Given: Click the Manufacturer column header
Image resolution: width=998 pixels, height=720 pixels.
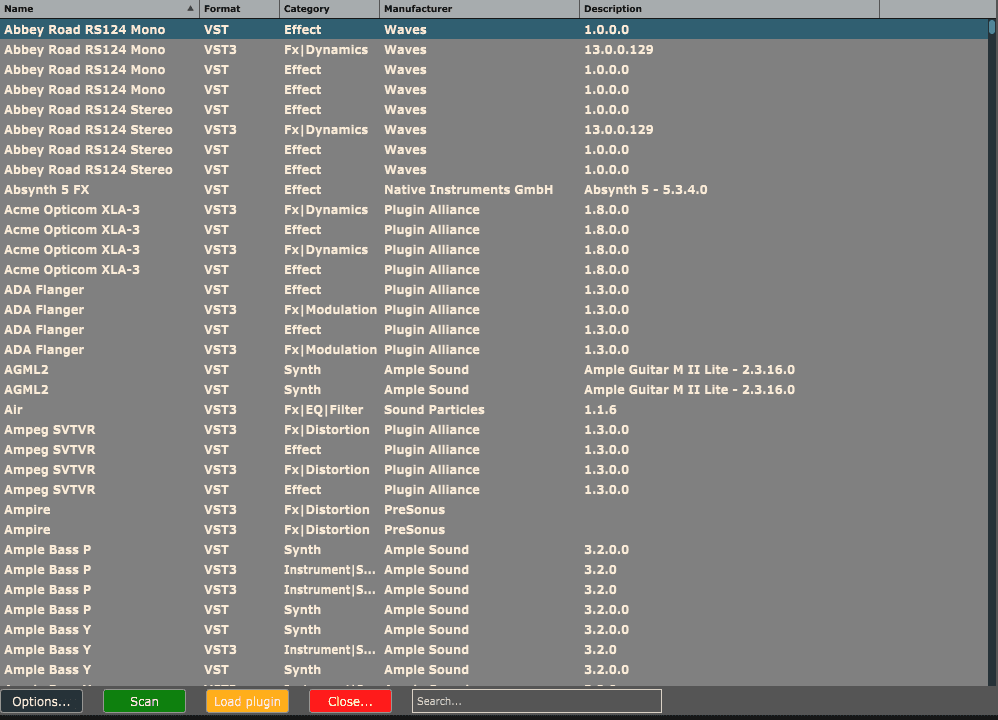Looking at the screenshot, I should click(x=479, y=9).
